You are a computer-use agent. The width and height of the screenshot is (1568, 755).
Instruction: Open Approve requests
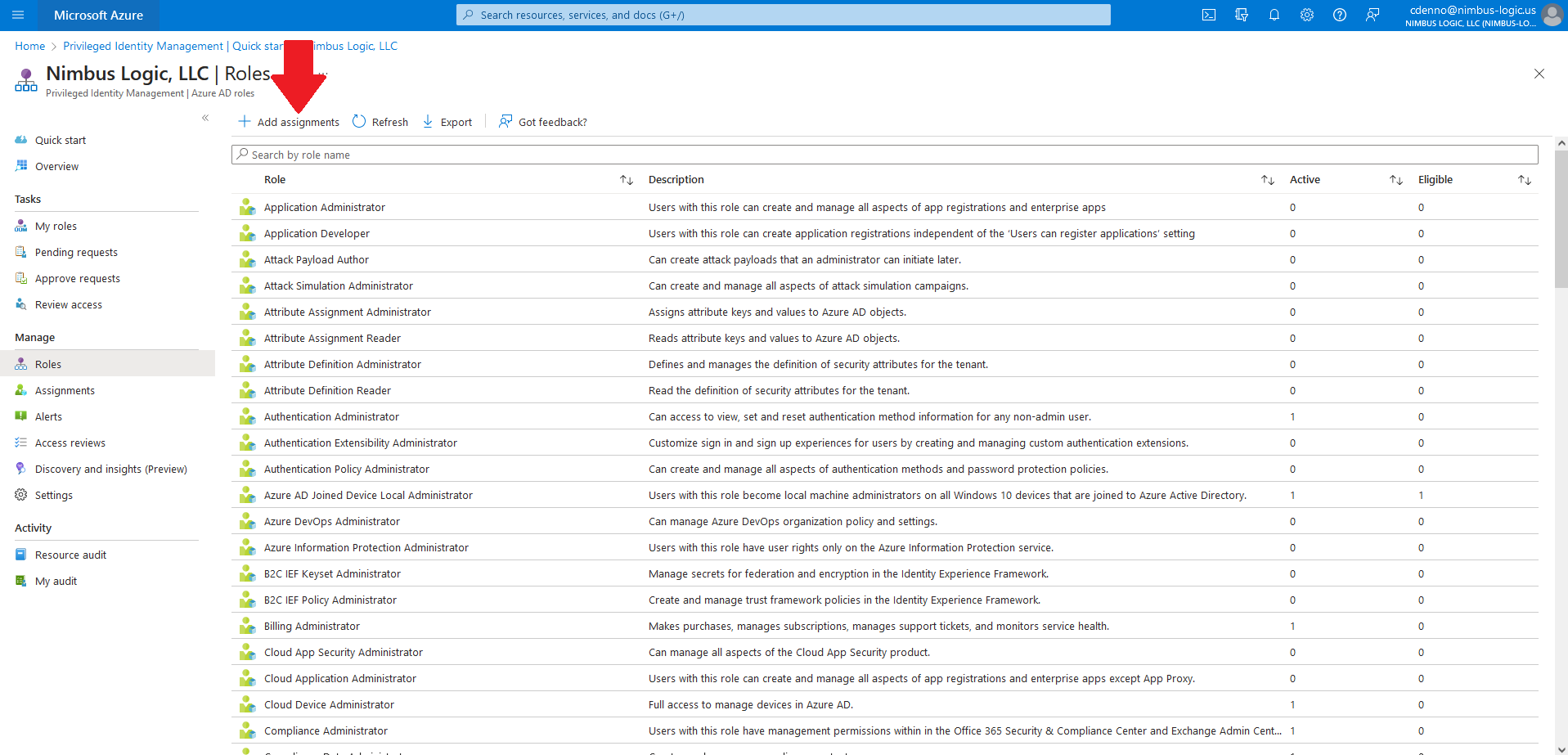77,279
